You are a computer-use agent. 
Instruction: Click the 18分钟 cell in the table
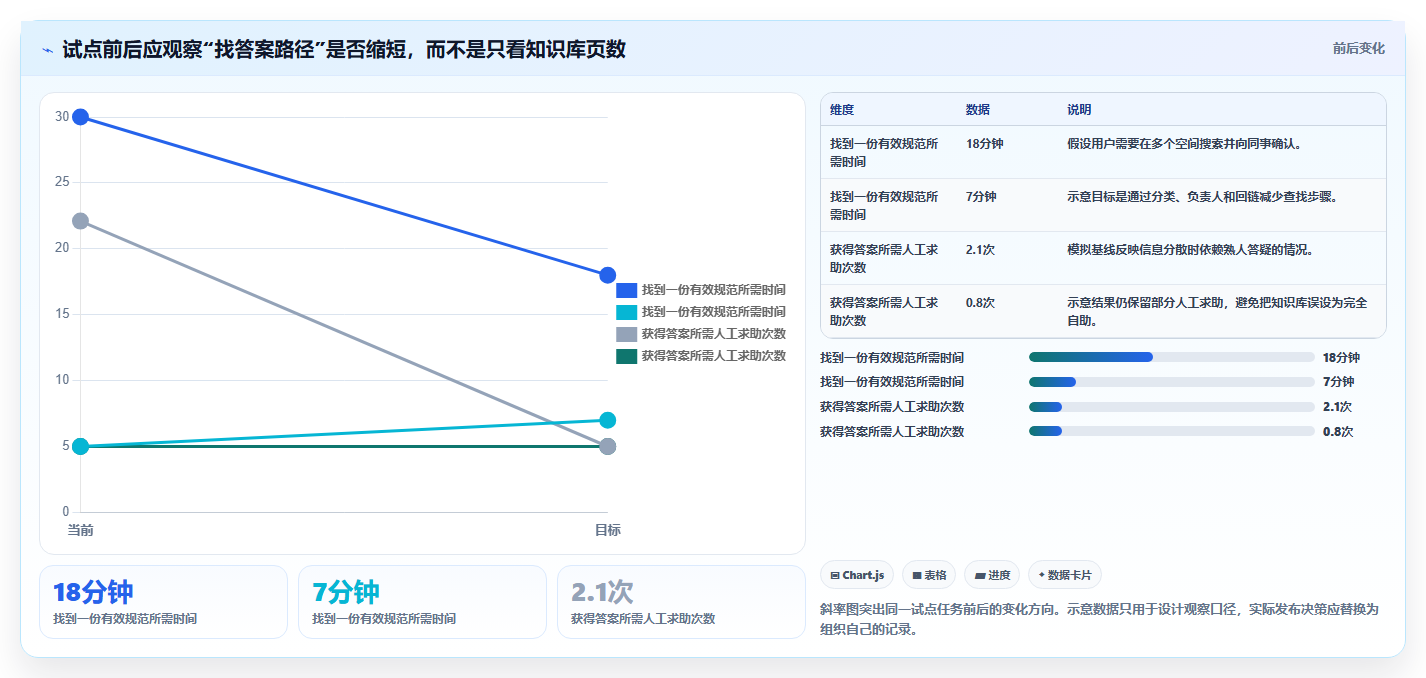984,143
